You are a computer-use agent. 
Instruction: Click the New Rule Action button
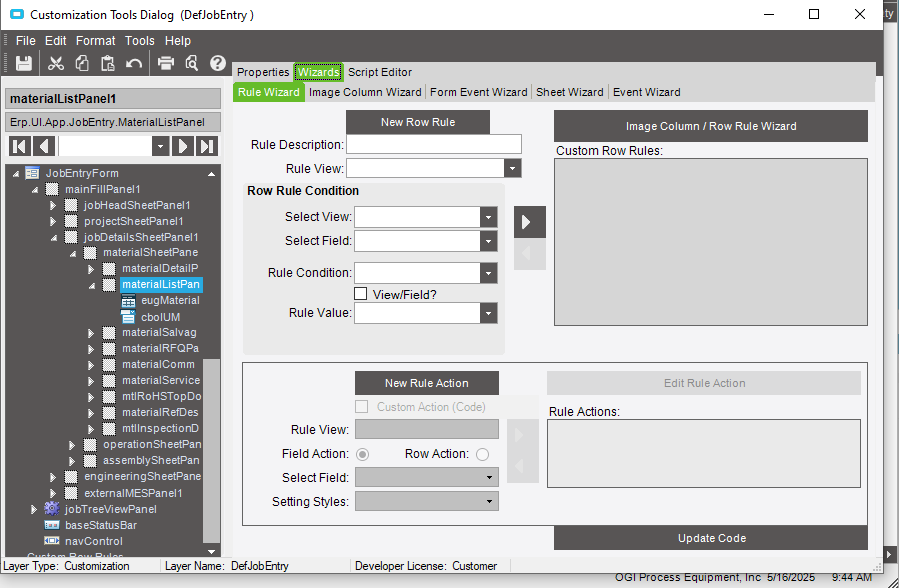(427, 383)
